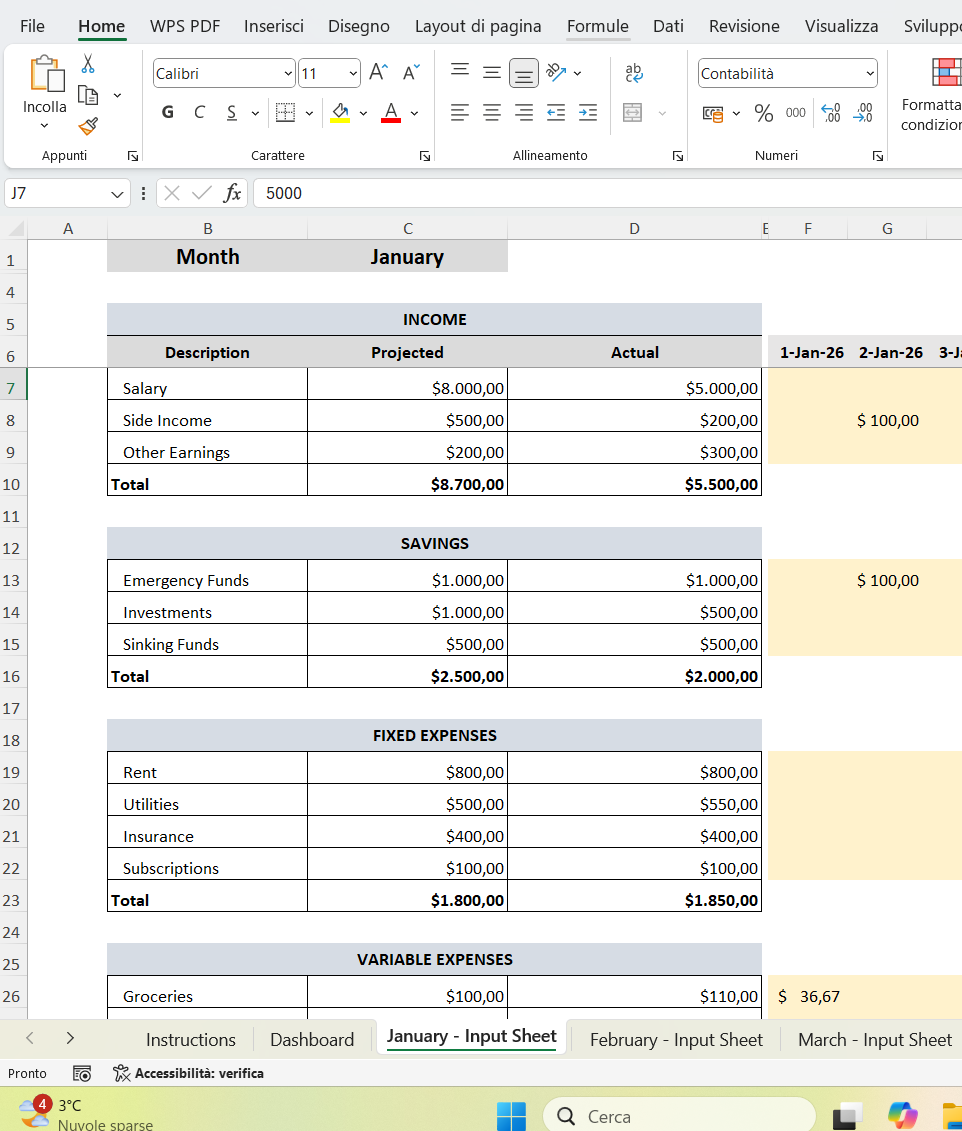Click the increase decimals icon

(830, 113)
